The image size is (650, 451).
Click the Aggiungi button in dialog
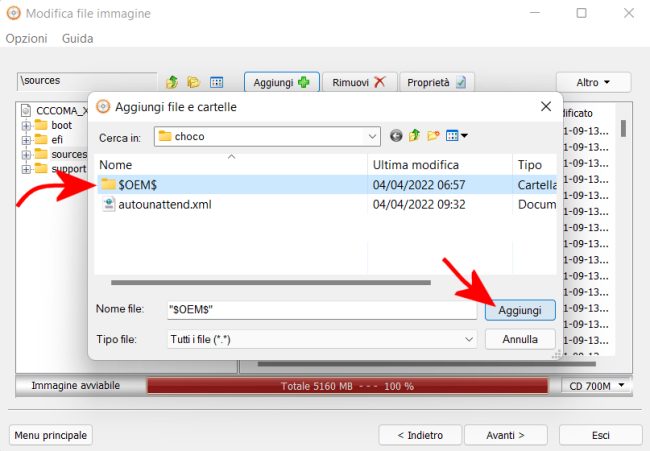(x=520, y=310)
